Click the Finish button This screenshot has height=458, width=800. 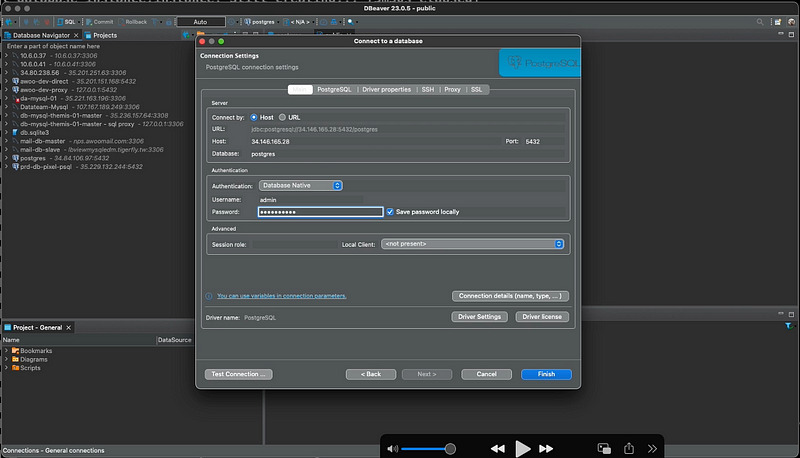click(x=546, y=374)
